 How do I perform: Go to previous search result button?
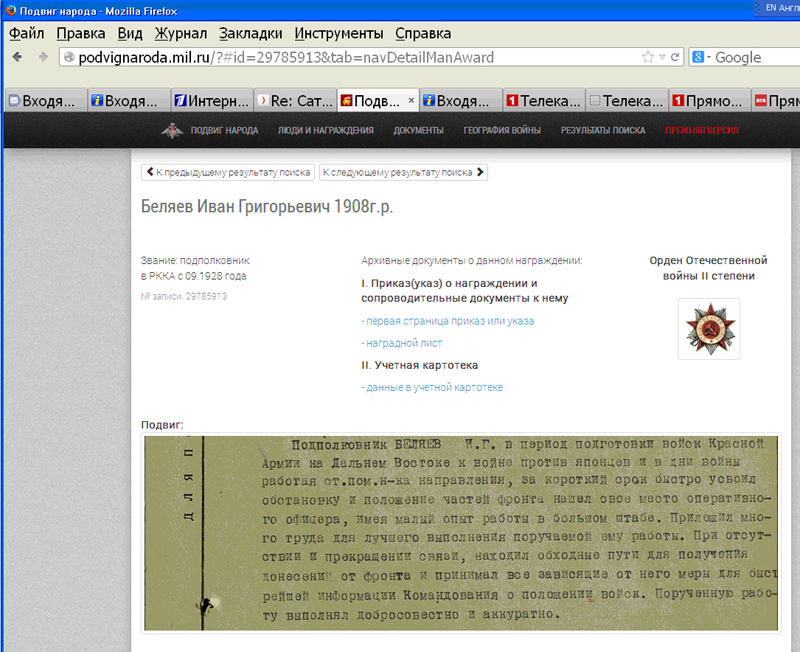pos(228,172)
